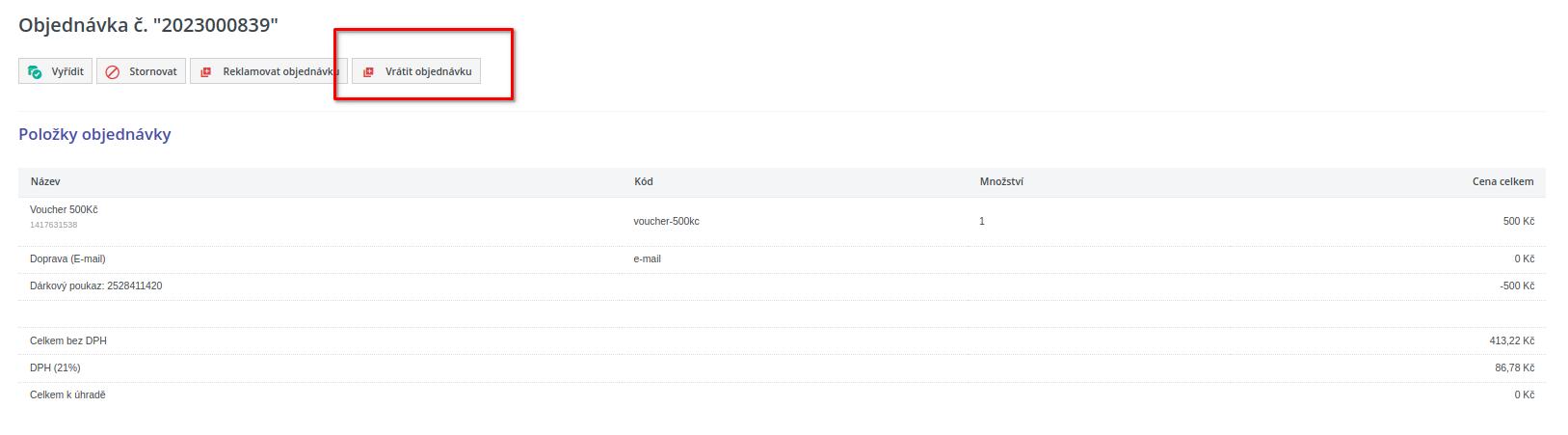
Task: Open the Voucher 500Kč item name
Action: point(64,210)
